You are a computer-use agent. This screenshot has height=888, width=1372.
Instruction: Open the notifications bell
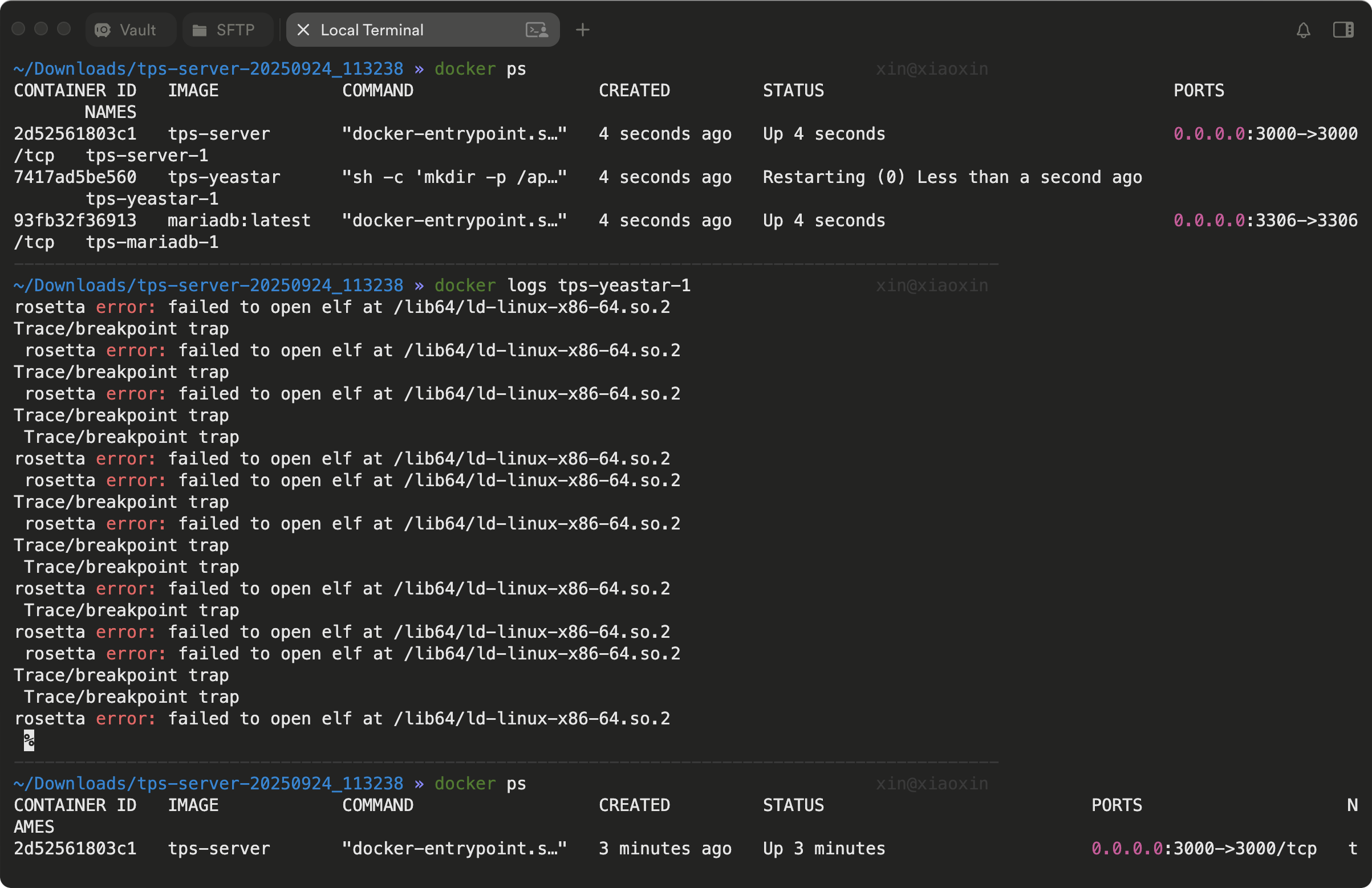click(1303, 30)
